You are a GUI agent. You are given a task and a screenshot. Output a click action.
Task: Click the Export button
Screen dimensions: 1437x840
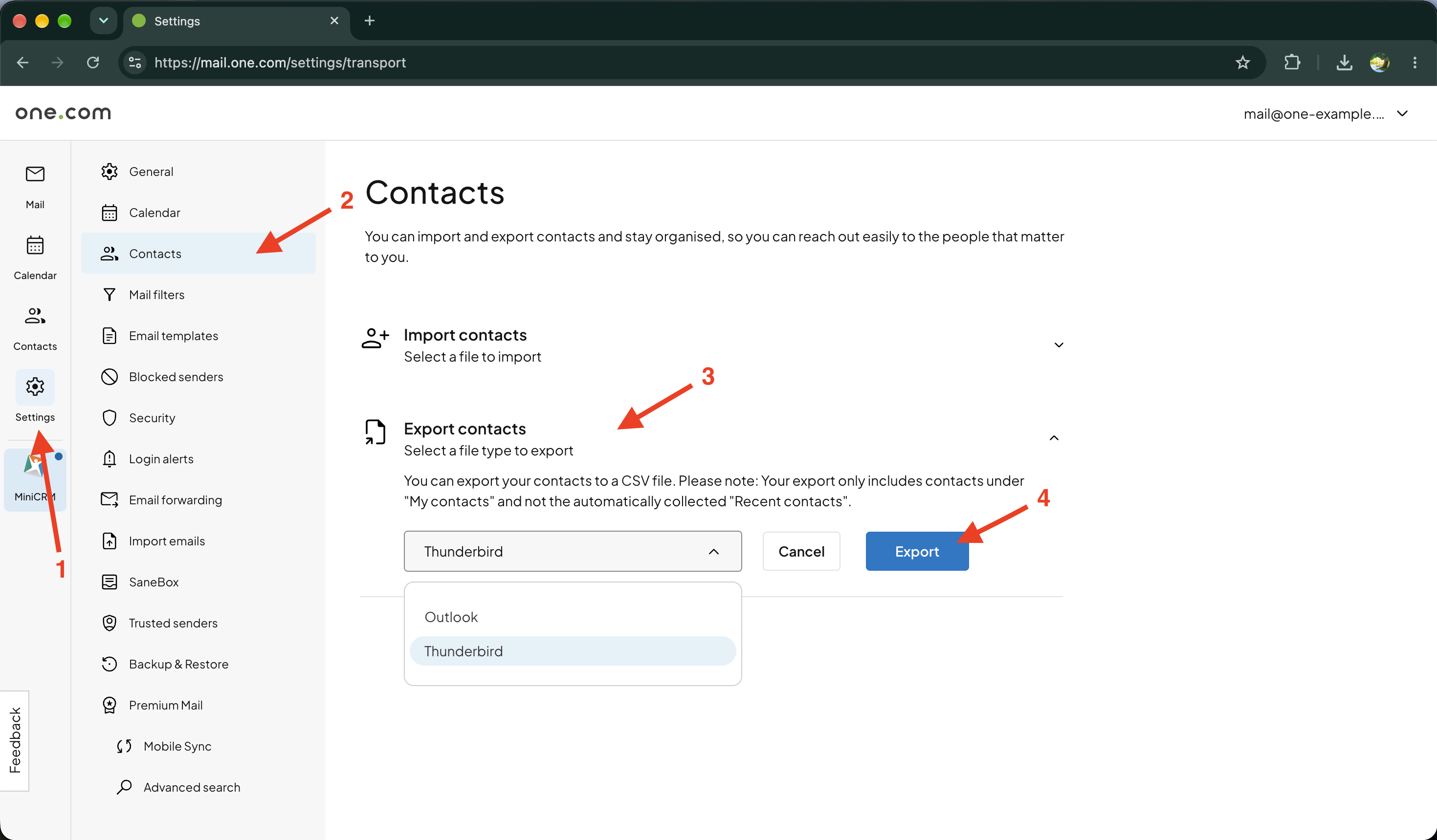[x=916, y=551]
